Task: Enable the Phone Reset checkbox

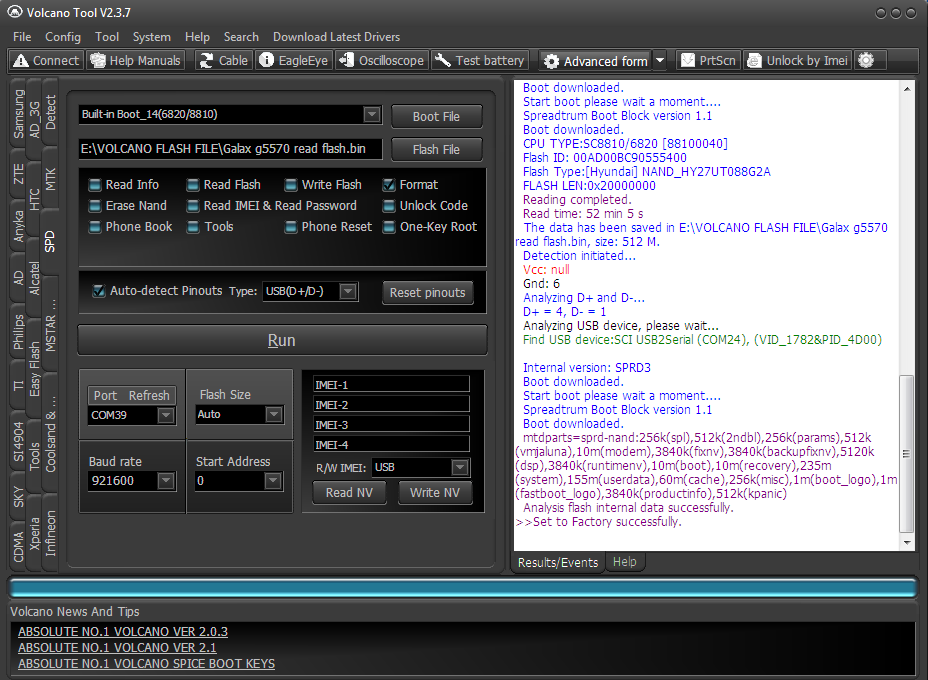Action: pos(291,227)
